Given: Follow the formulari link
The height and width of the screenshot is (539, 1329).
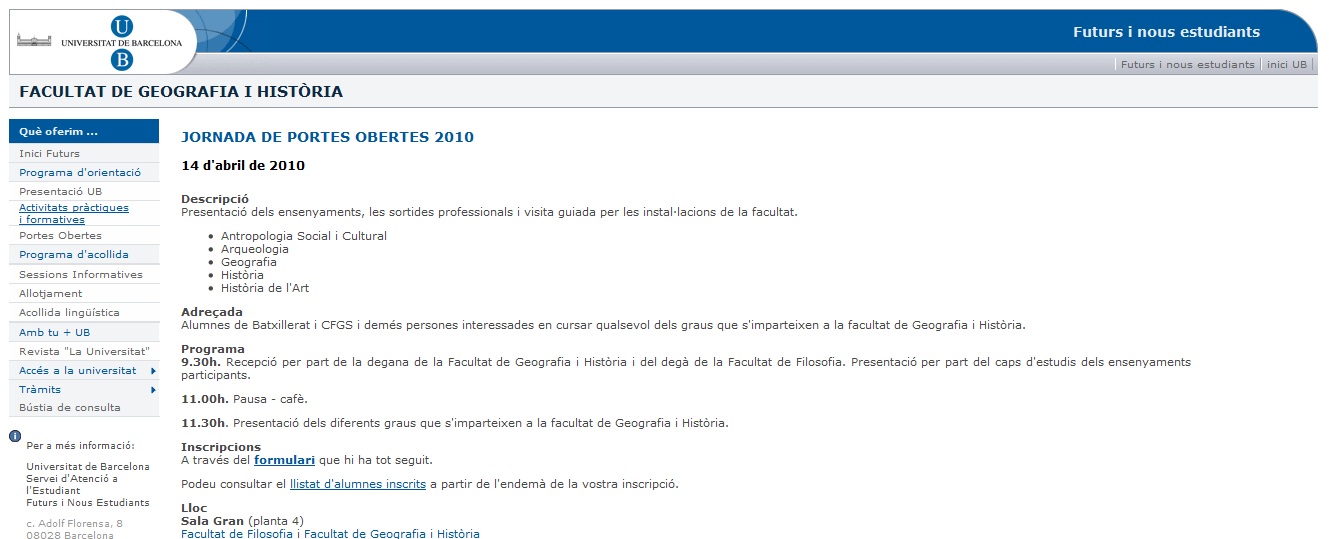Looking at the screenshot, I should 284,460.
